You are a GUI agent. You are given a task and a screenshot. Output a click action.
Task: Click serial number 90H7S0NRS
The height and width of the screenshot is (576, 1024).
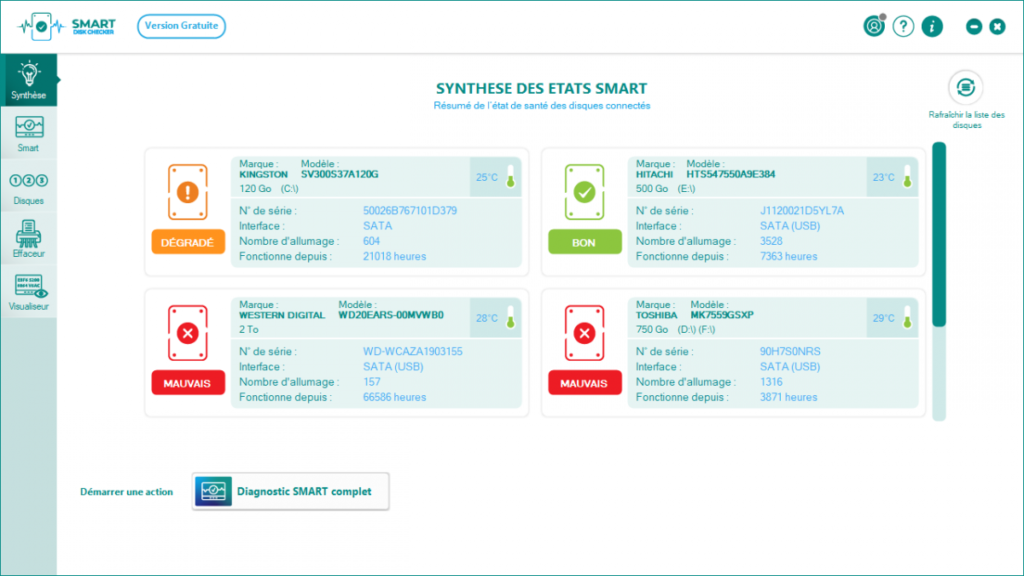790,351
